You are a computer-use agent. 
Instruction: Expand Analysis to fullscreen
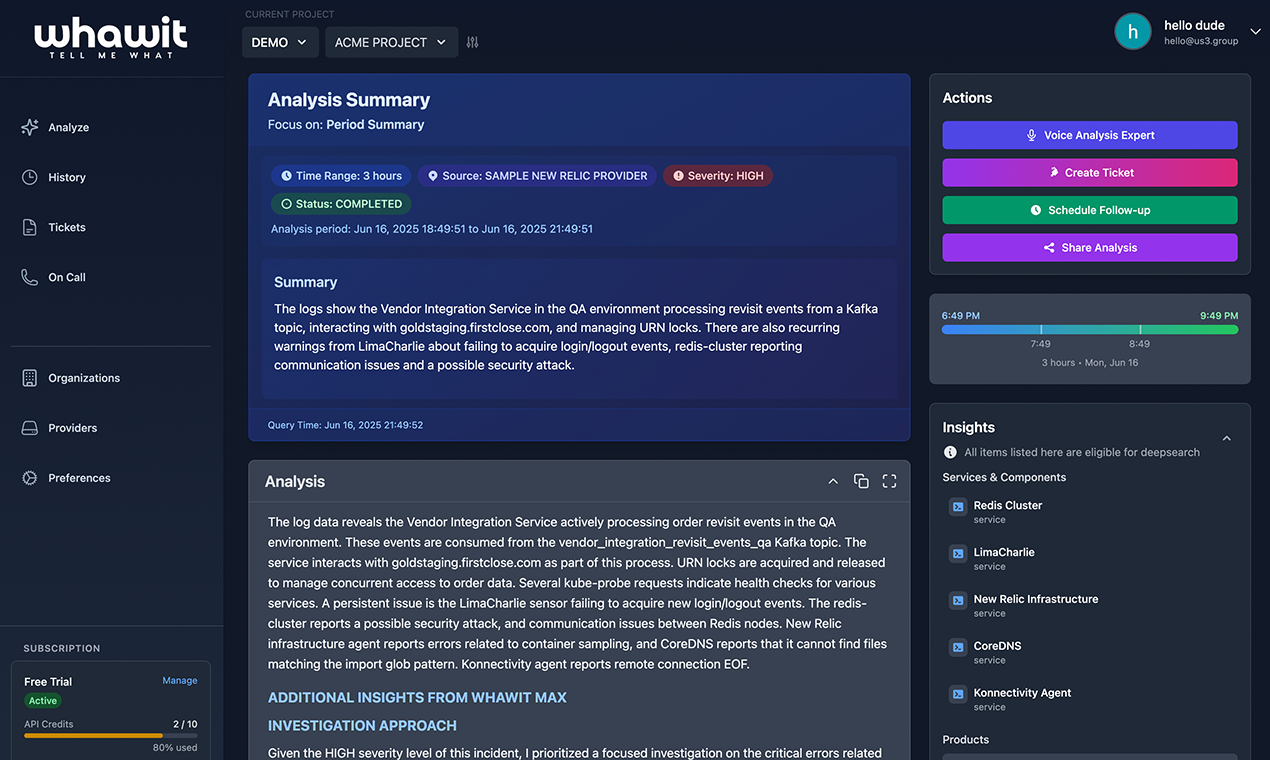click(889, 482)
